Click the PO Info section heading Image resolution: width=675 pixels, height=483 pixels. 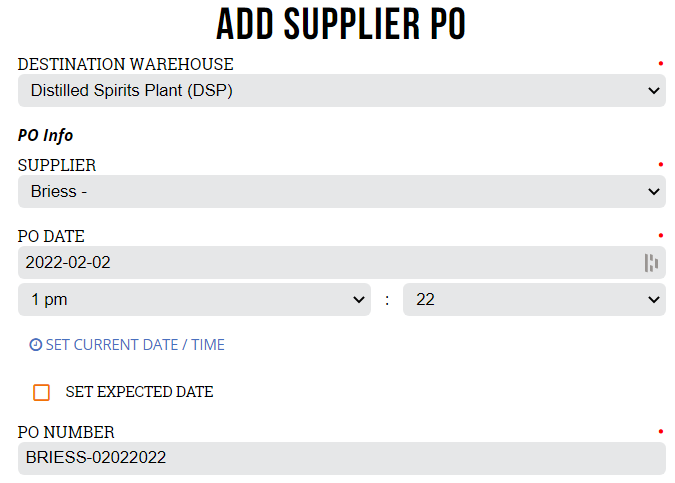pos(45,136)
